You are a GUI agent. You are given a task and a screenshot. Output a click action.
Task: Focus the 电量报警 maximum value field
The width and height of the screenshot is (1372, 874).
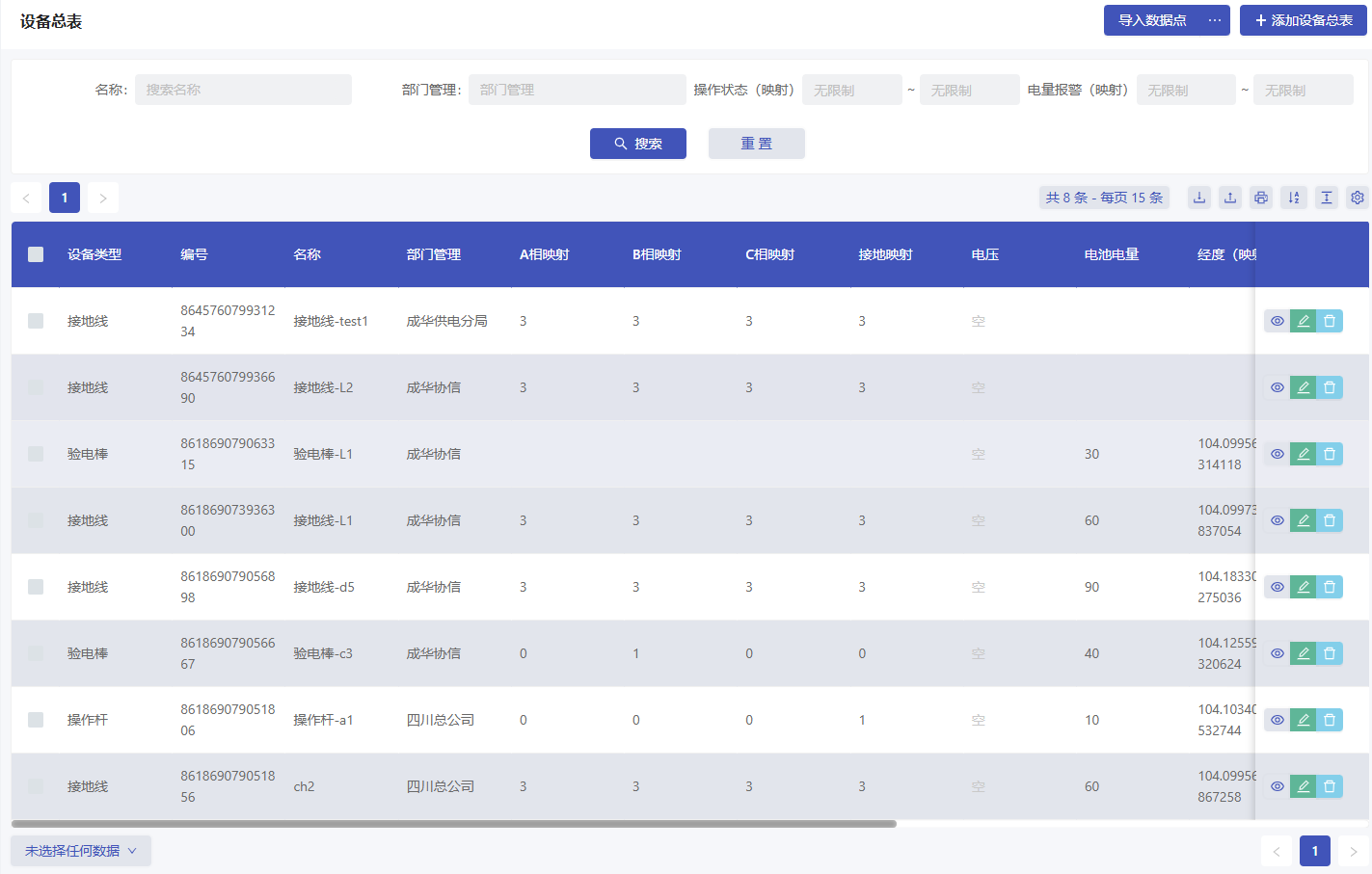click(x=1304, y=90)
